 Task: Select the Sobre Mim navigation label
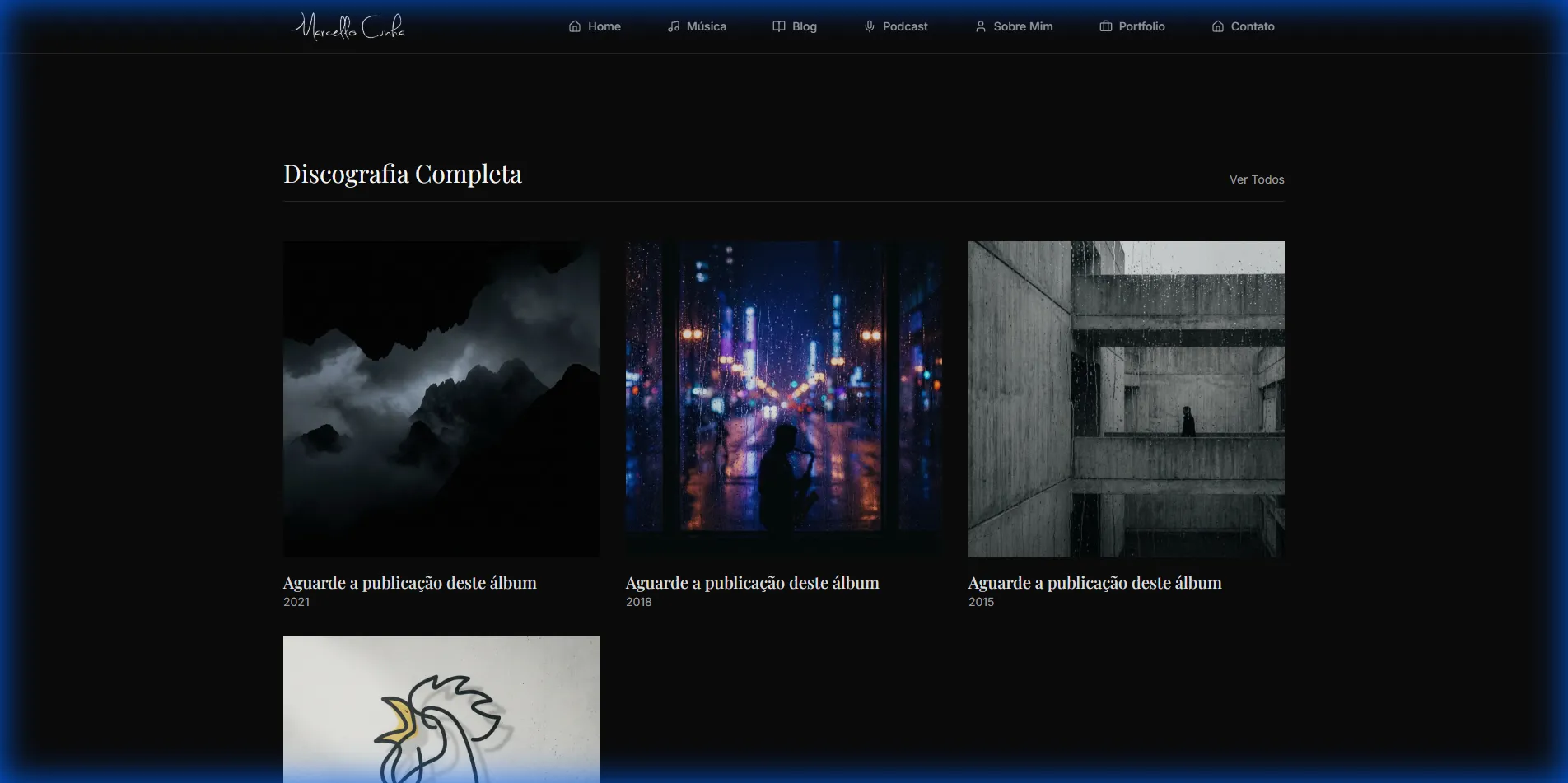coord(1023,26)
